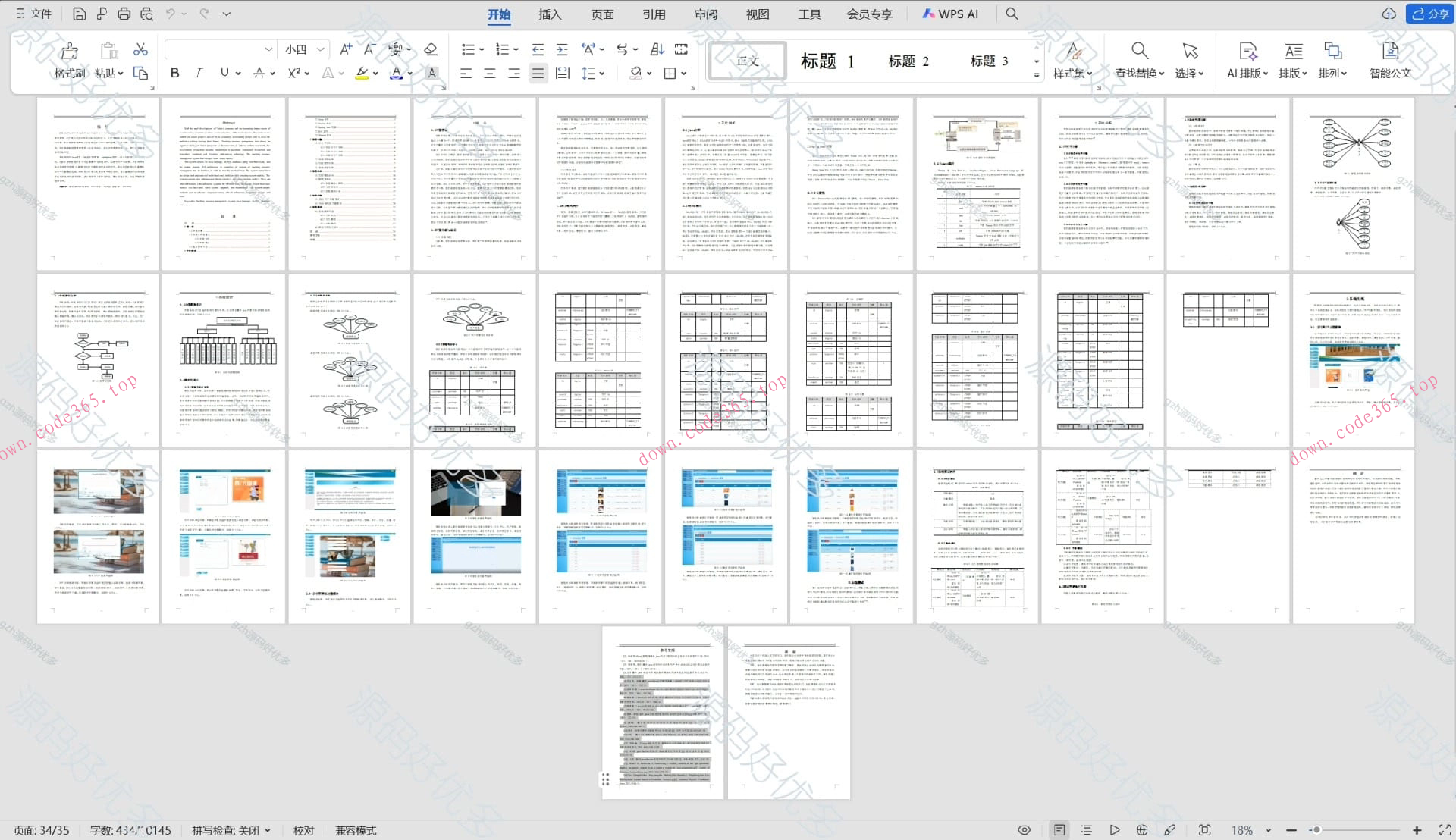This screenshot has height=840, width=1456.
Task: Click the Format Painter brush icon
Action: point(69,52)
